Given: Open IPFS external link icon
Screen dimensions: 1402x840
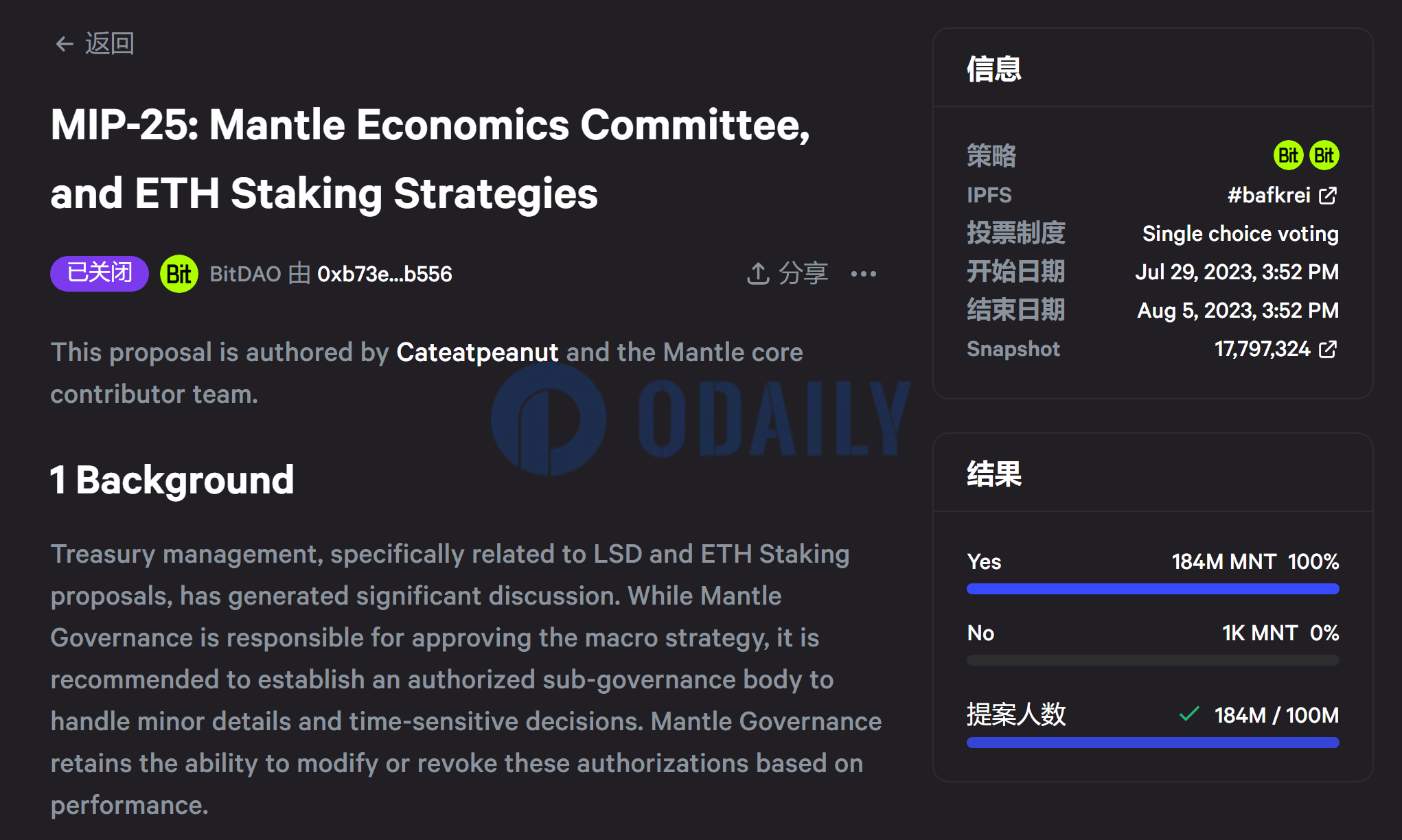Looking at the screenshot, I should coord(1329,196).
